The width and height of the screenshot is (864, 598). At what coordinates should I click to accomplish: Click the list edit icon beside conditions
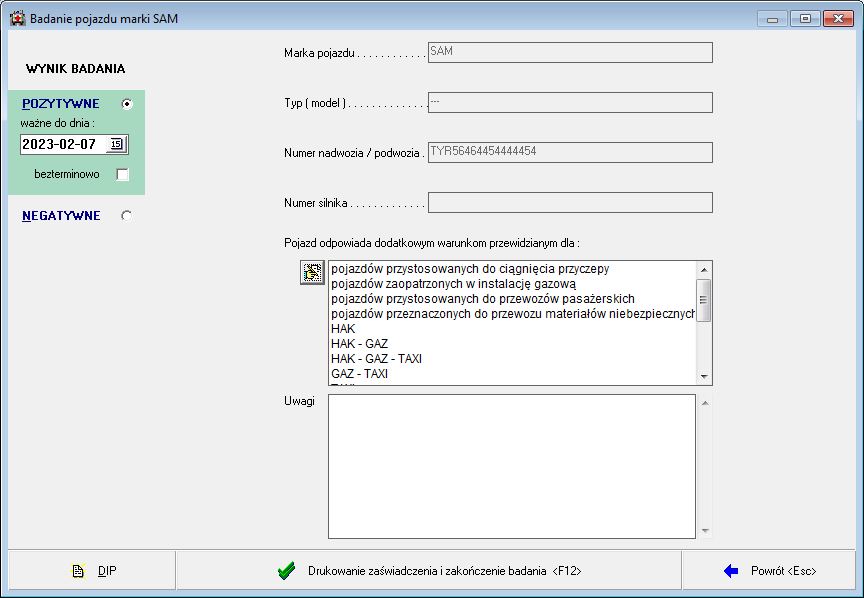tap(313, 272)
